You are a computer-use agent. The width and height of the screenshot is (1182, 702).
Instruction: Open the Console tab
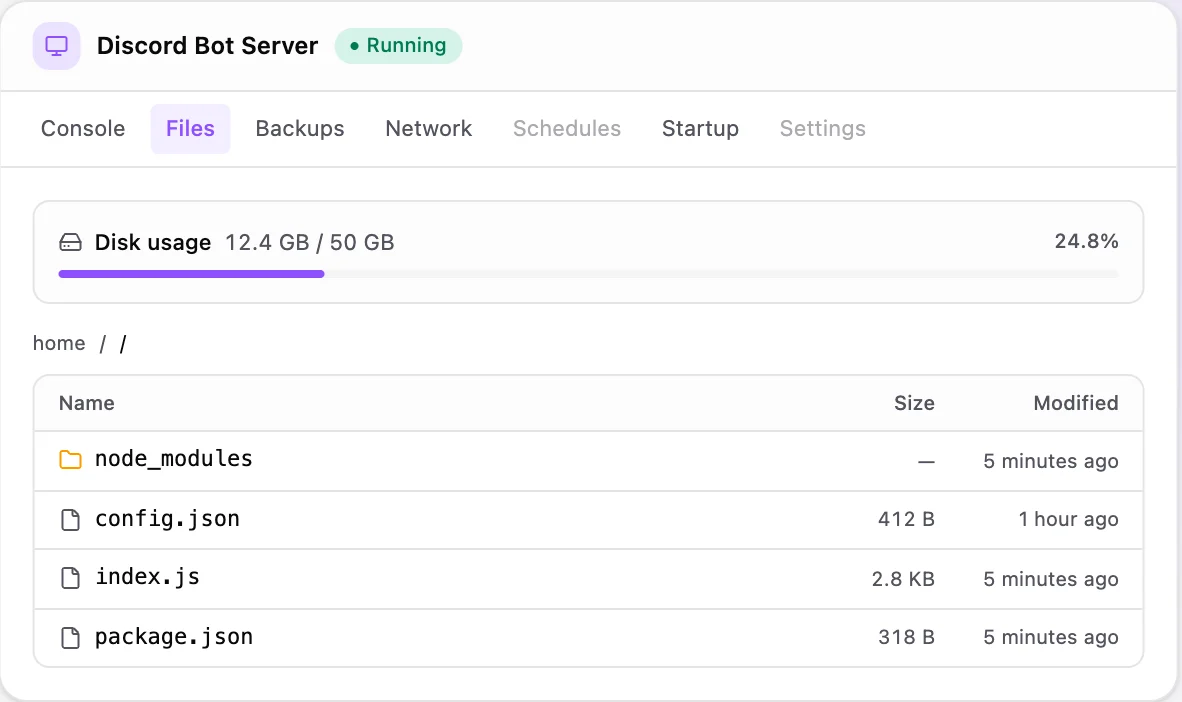(x=83, y=128)
